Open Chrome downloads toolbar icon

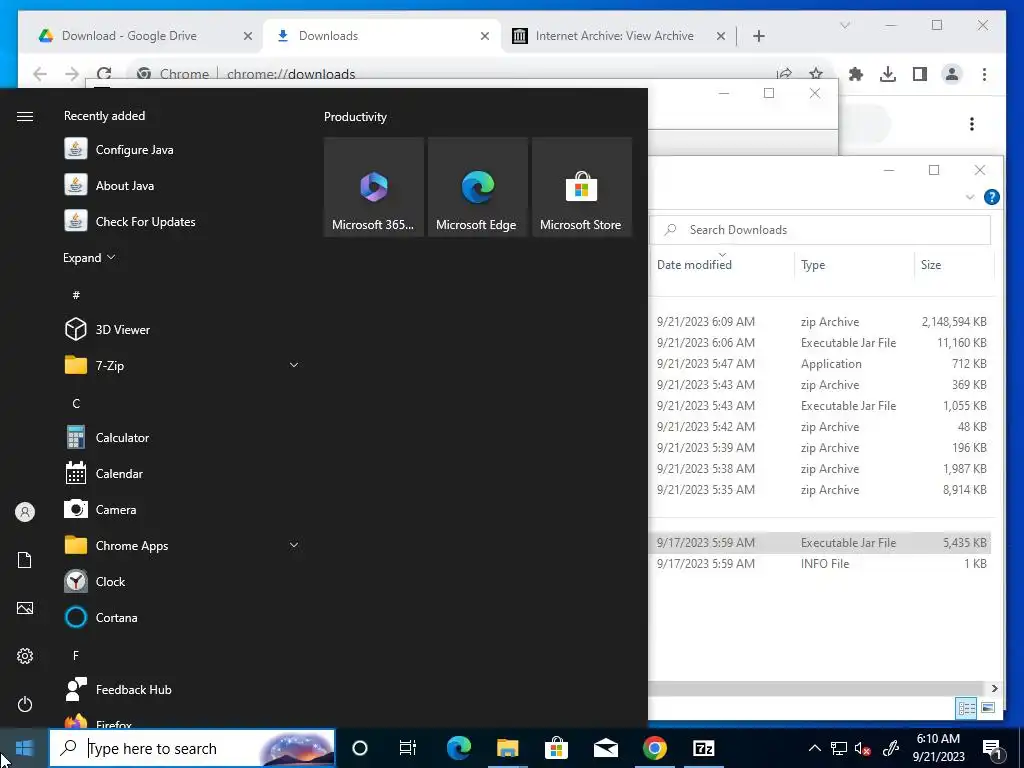[x=888, y=74]
